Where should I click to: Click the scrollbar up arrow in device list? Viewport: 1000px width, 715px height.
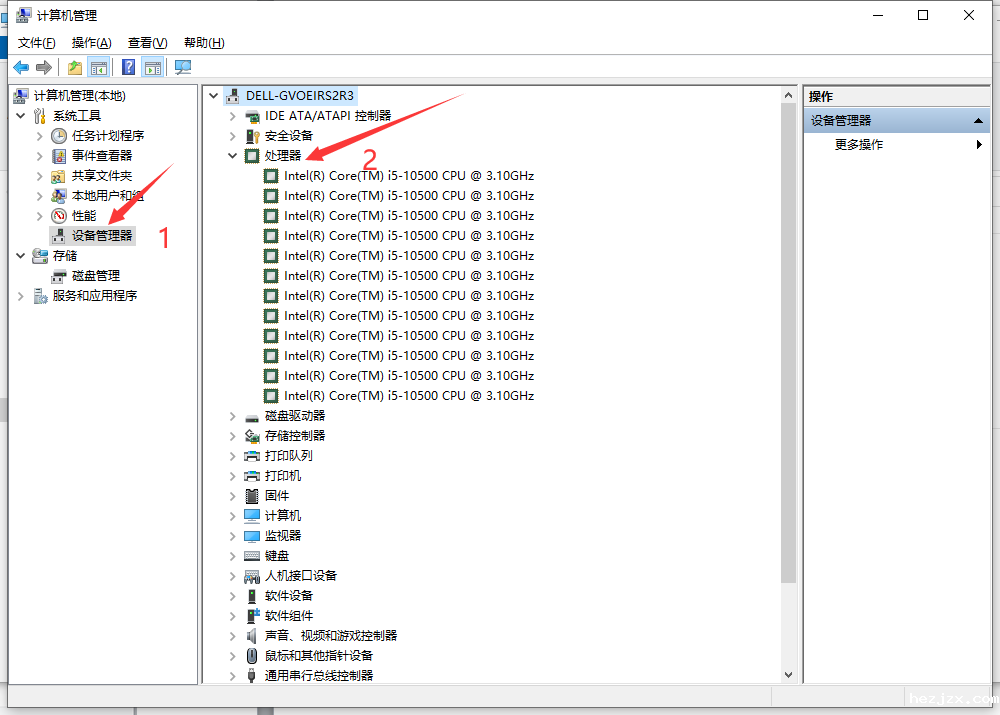pyautogui.click(x=789, y=96)
